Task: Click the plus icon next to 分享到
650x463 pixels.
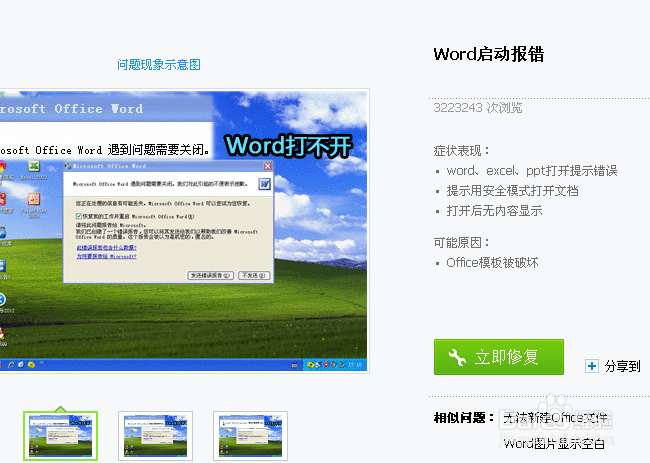Action: [x=592, y=366]
